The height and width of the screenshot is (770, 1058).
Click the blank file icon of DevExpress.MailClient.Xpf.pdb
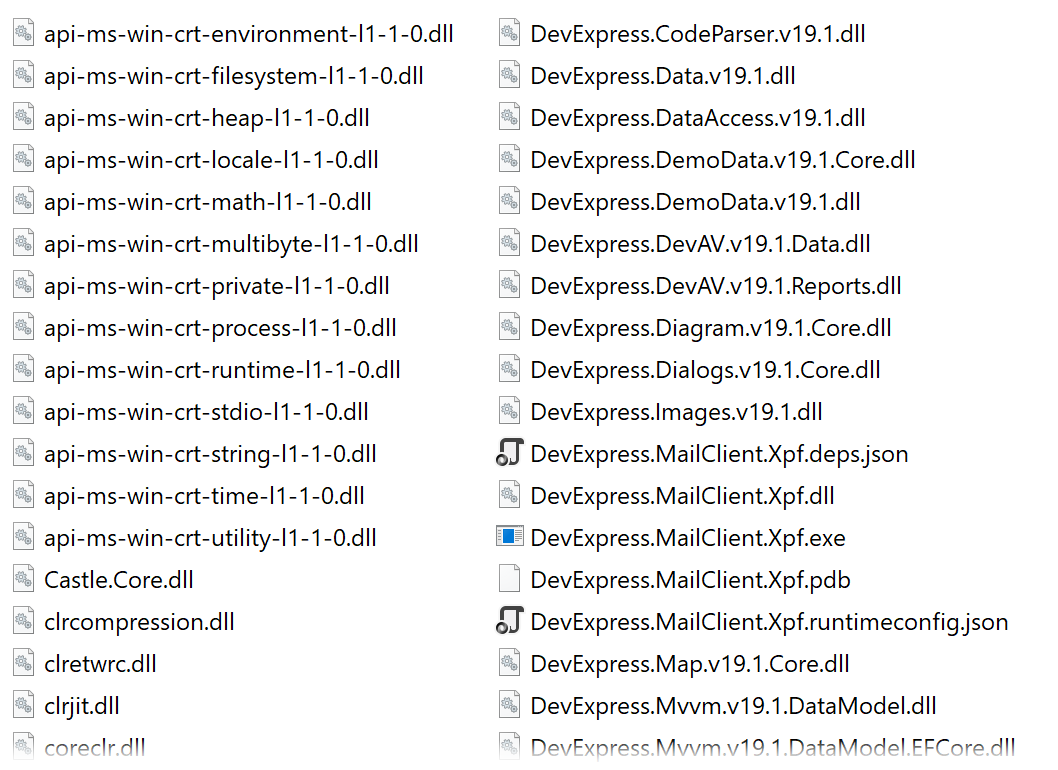click(x=509, y=579)
